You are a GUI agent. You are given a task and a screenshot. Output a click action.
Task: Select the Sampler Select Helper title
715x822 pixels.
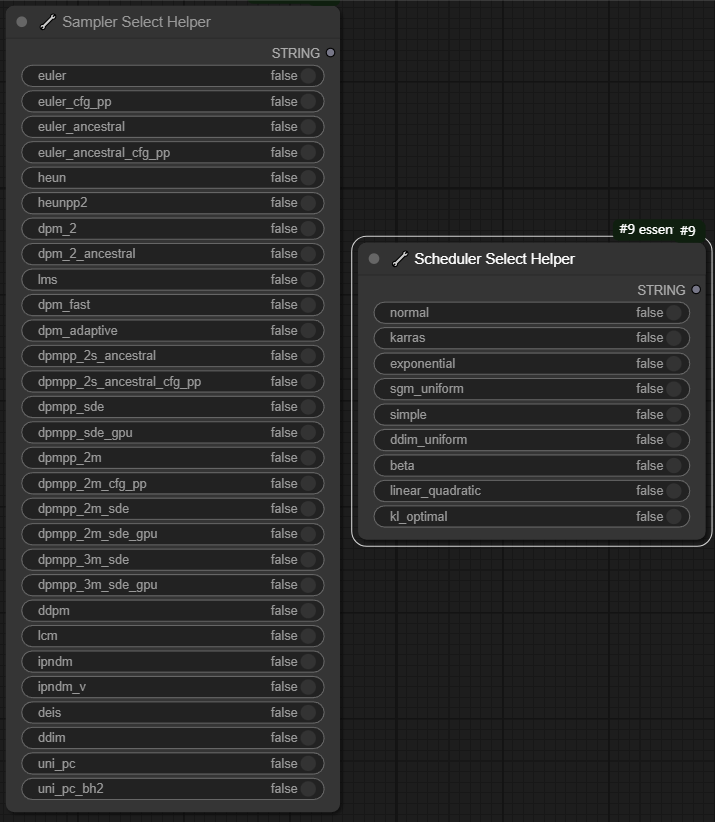(136, 22)
